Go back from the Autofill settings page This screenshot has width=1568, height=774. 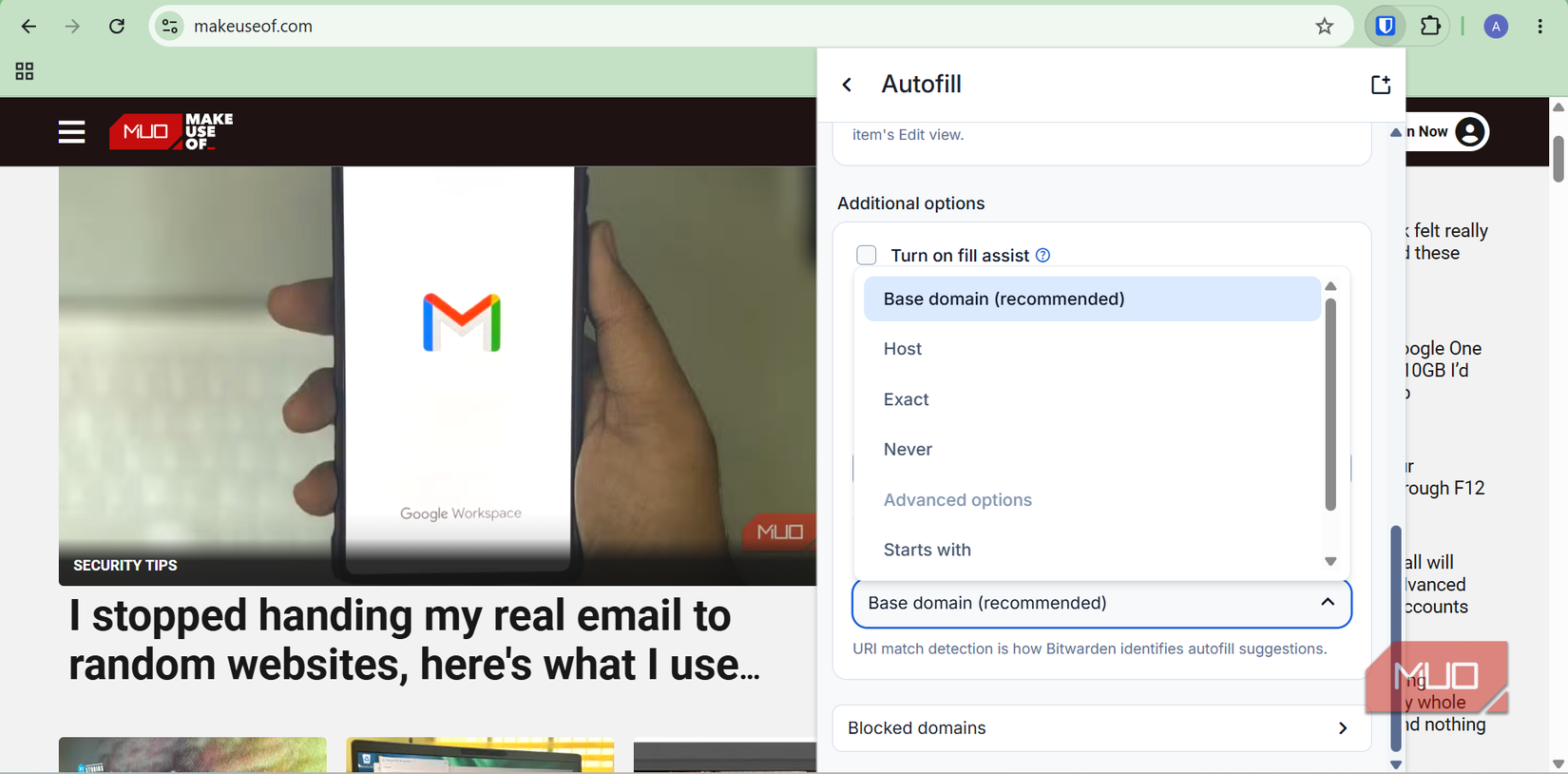[x=847, y=85]
